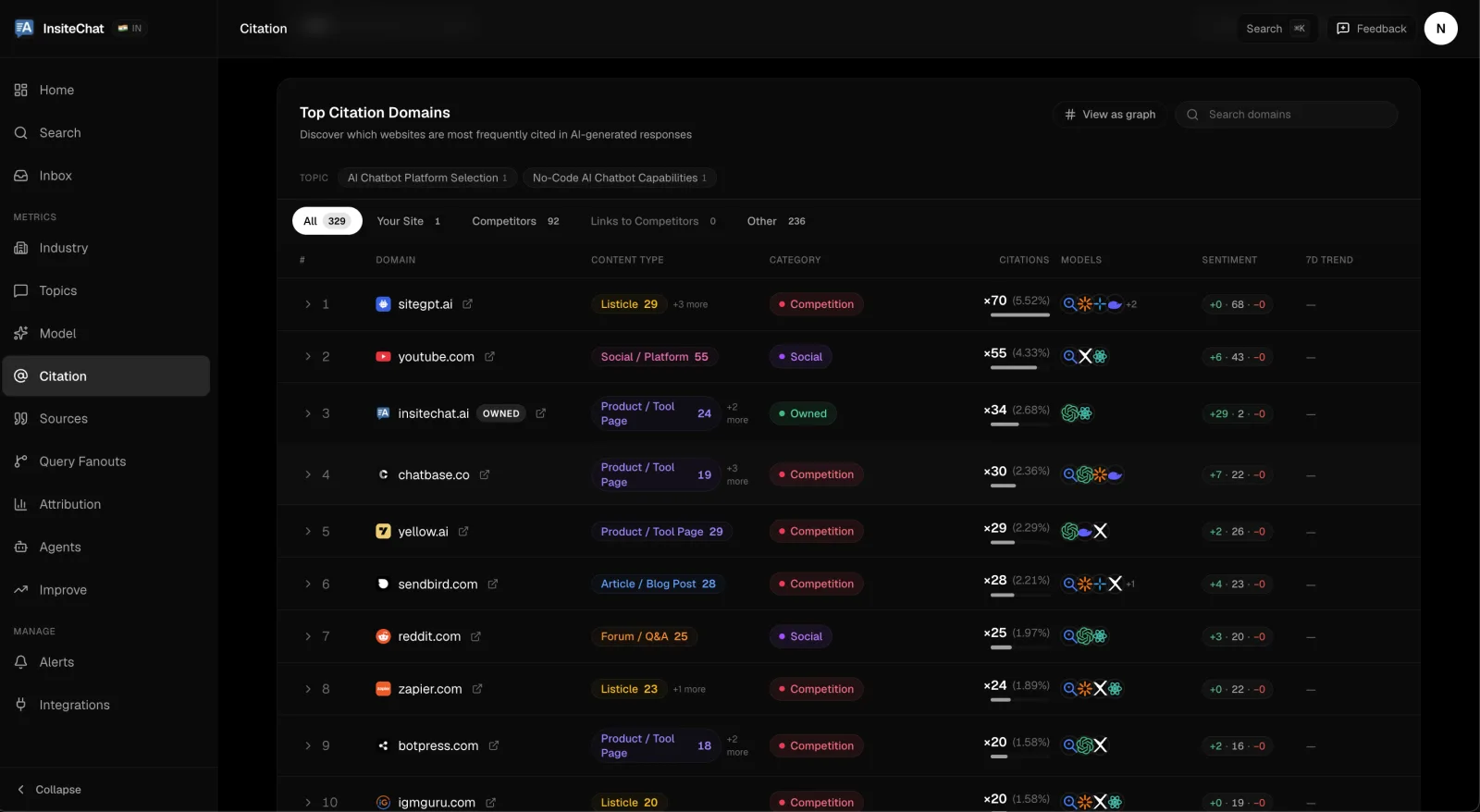Open external link icon beside chatbase.co
Image resolution: width=1480 pixels, height=812 pixels.
pyautogui.click(x=485, y=474)
